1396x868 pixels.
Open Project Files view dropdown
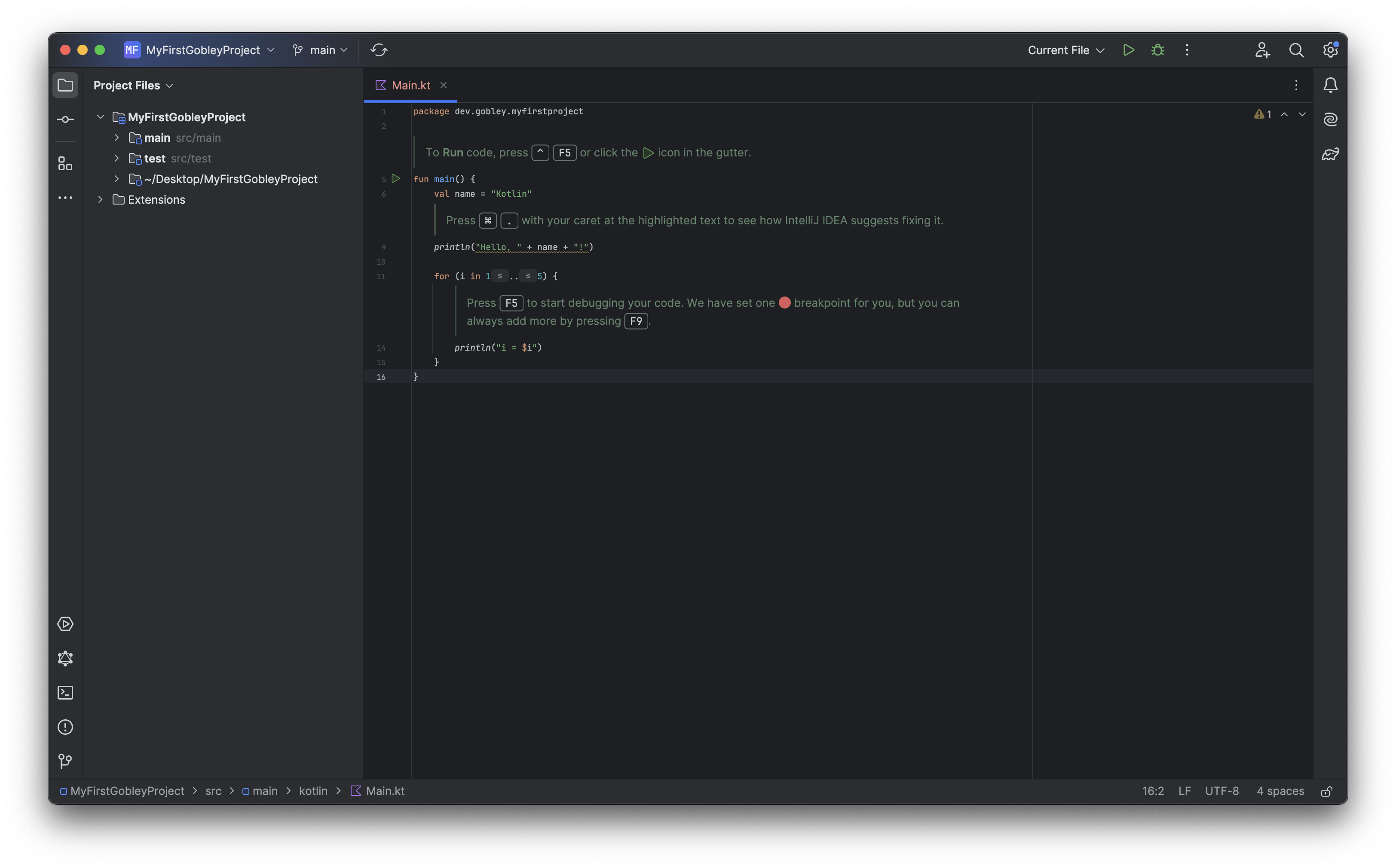coord(133,86)
